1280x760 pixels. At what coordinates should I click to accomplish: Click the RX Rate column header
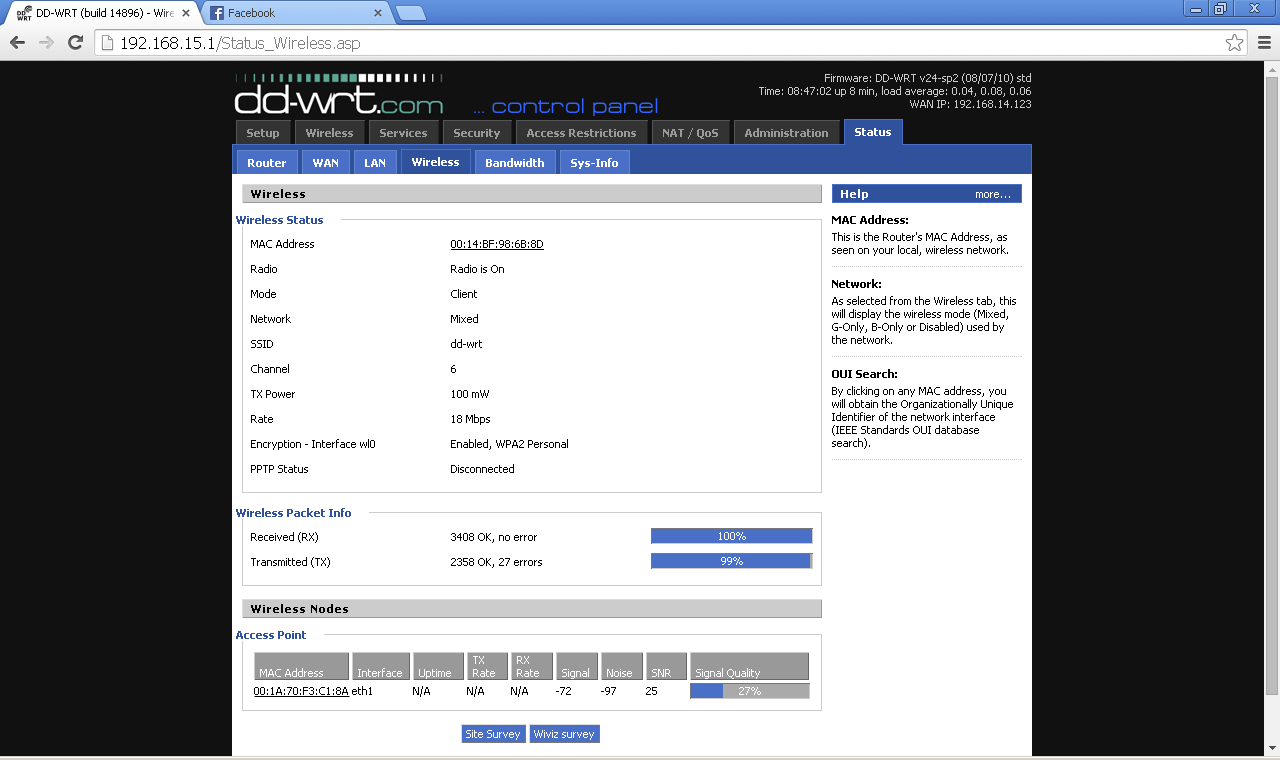click(x=532, y=666)
